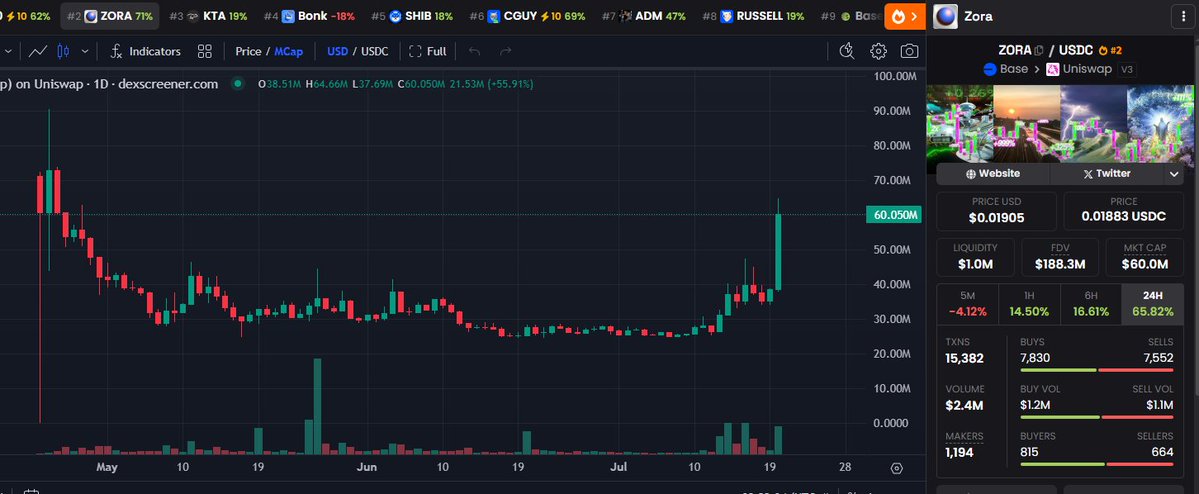This screenshot has height=494, width=1199.
Task: Open the Twitter link
Action: click(1106, 174)
